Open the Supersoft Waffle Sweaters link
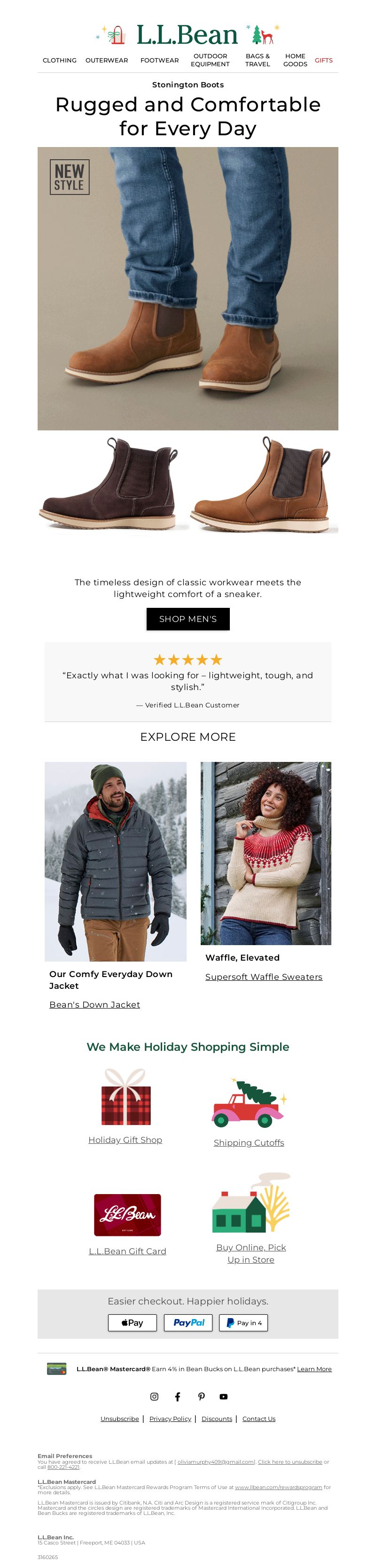 [264, 976]
